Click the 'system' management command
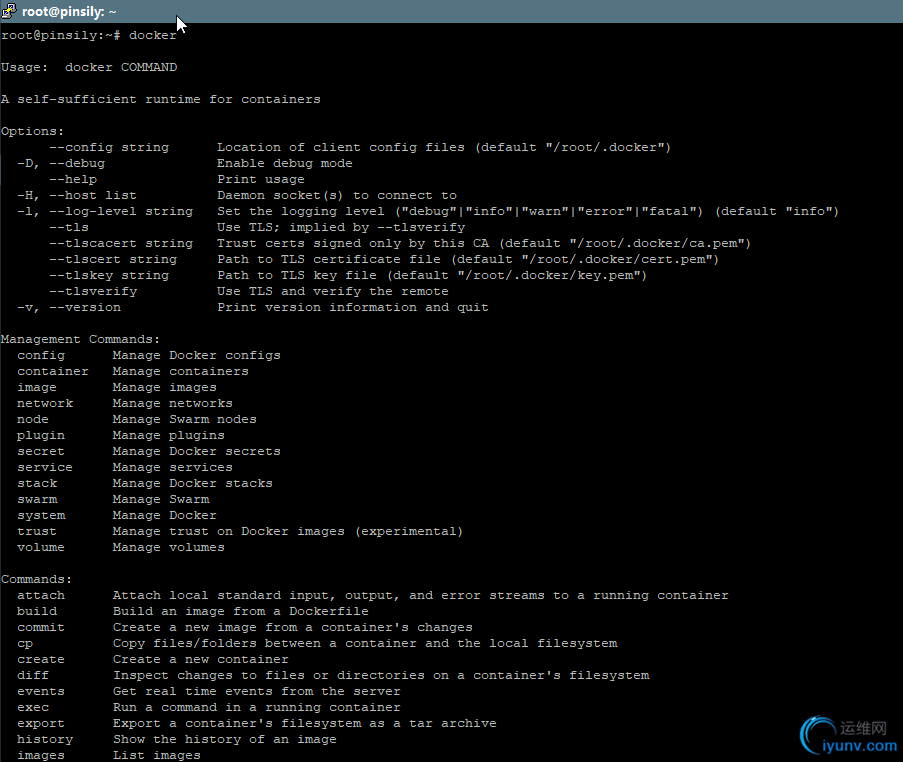The image size is (903, 762). [41, 515]
